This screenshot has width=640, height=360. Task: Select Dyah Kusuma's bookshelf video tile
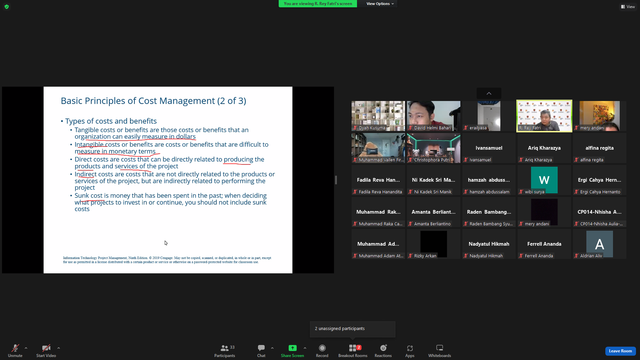click(378, 116)
